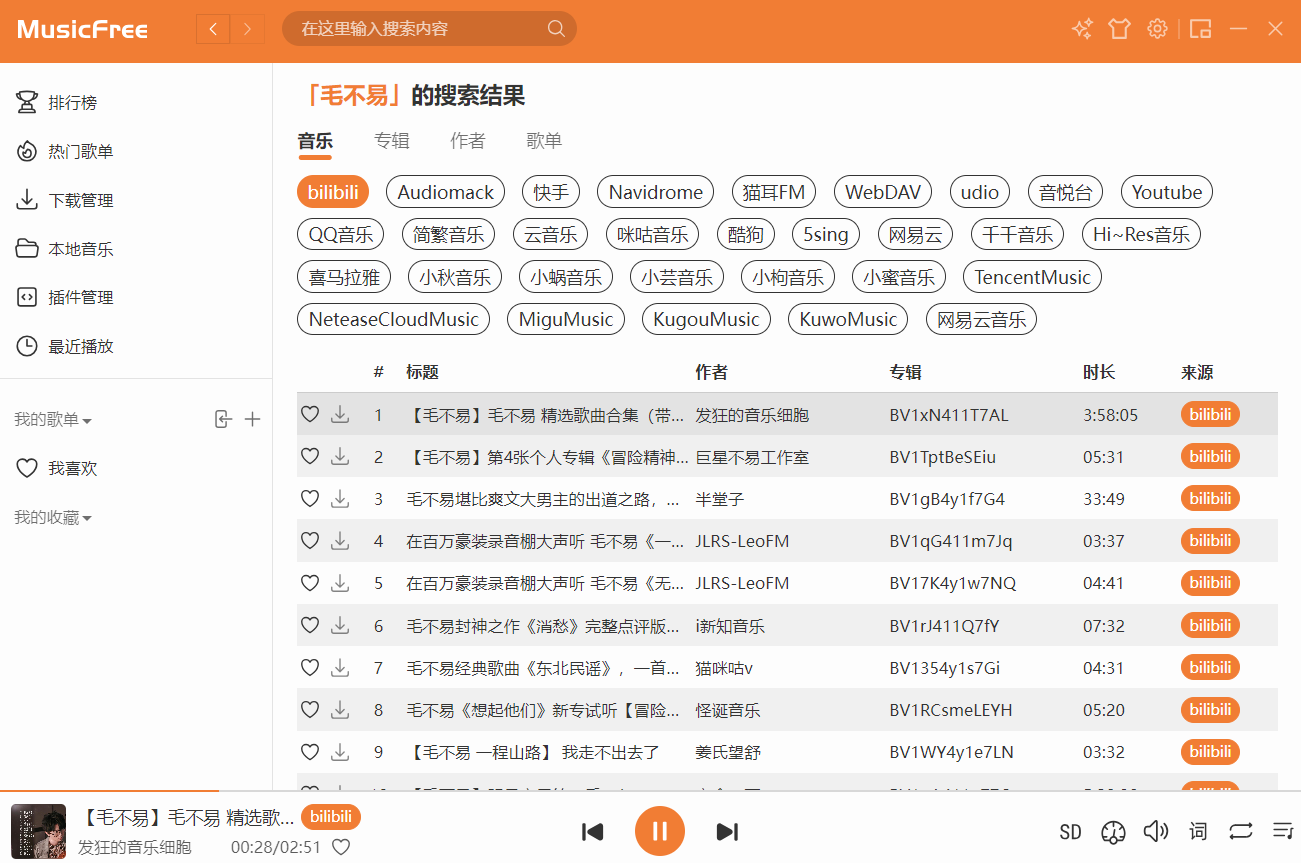Image resolution: width=1301 pixels, height=863 pixels.
Task: Select Audiomack source filter
Action: tap(446, 192)
